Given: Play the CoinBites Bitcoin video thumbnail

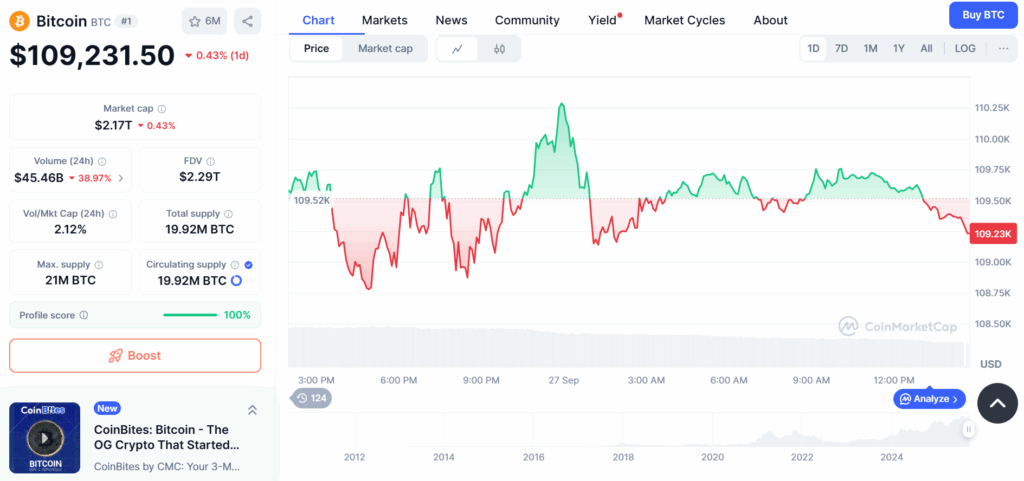Looking at the screenshot, I should 44,437.
